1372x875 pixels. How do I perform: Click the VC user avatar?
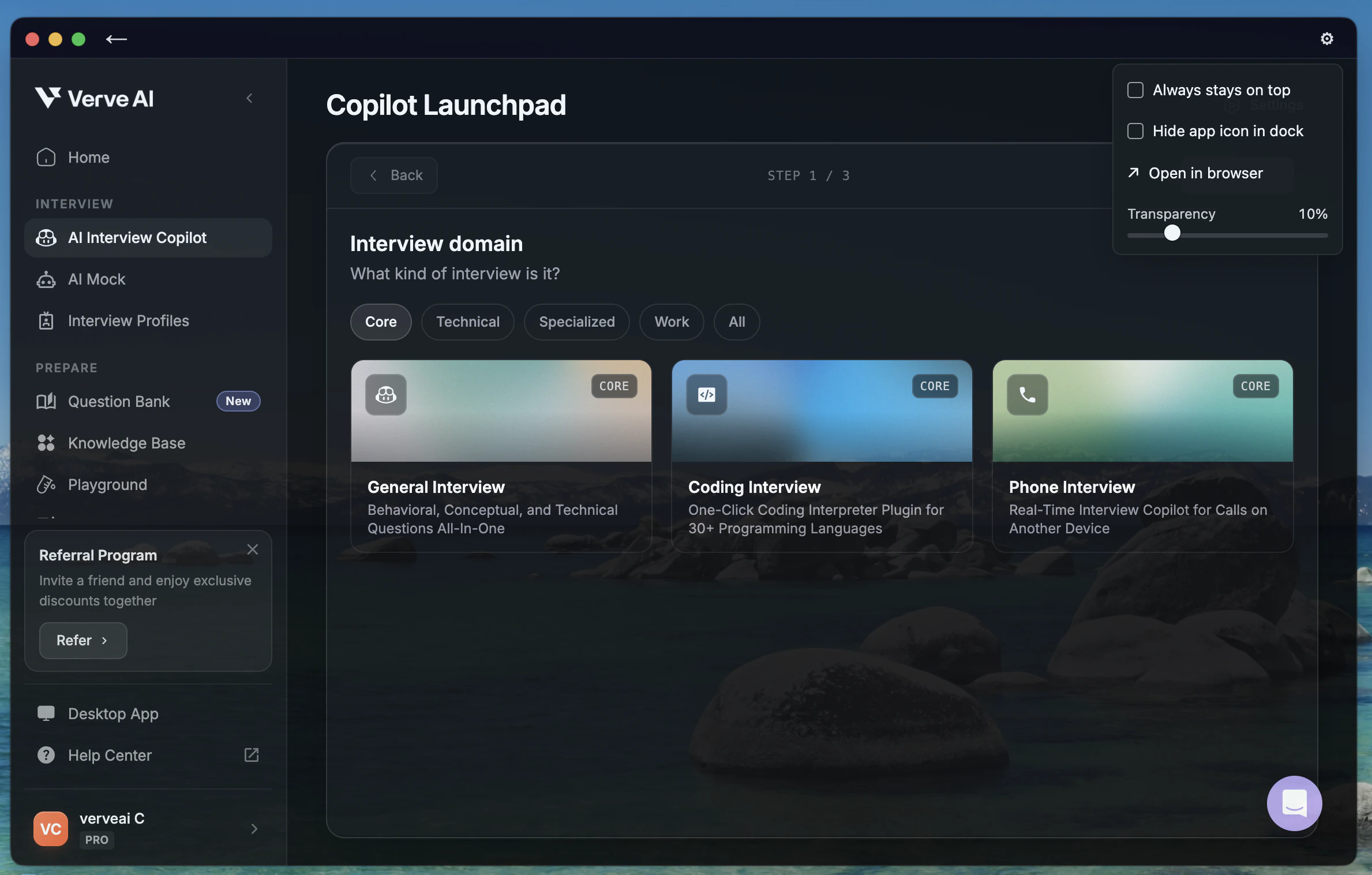coord(51,829)
